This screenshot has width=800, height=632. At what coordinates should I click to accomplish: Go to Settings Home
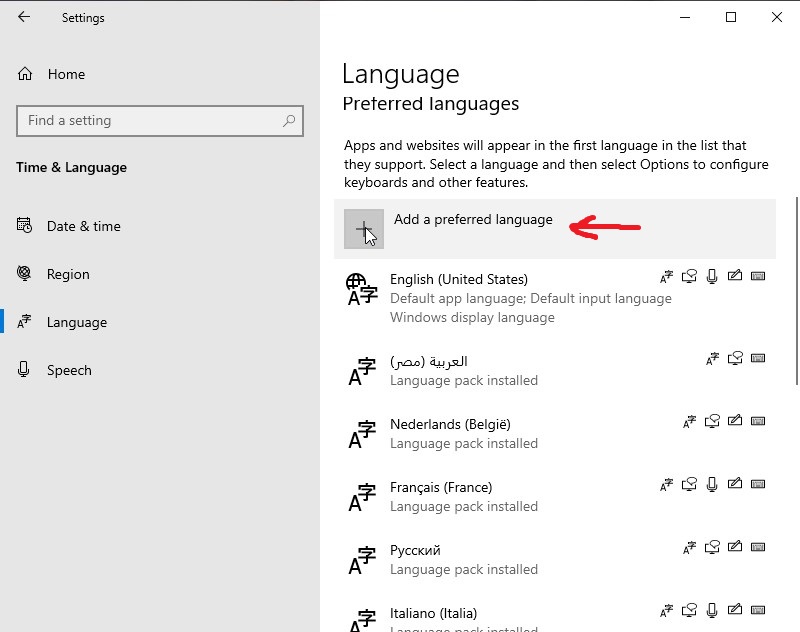(x=66, y=74)
